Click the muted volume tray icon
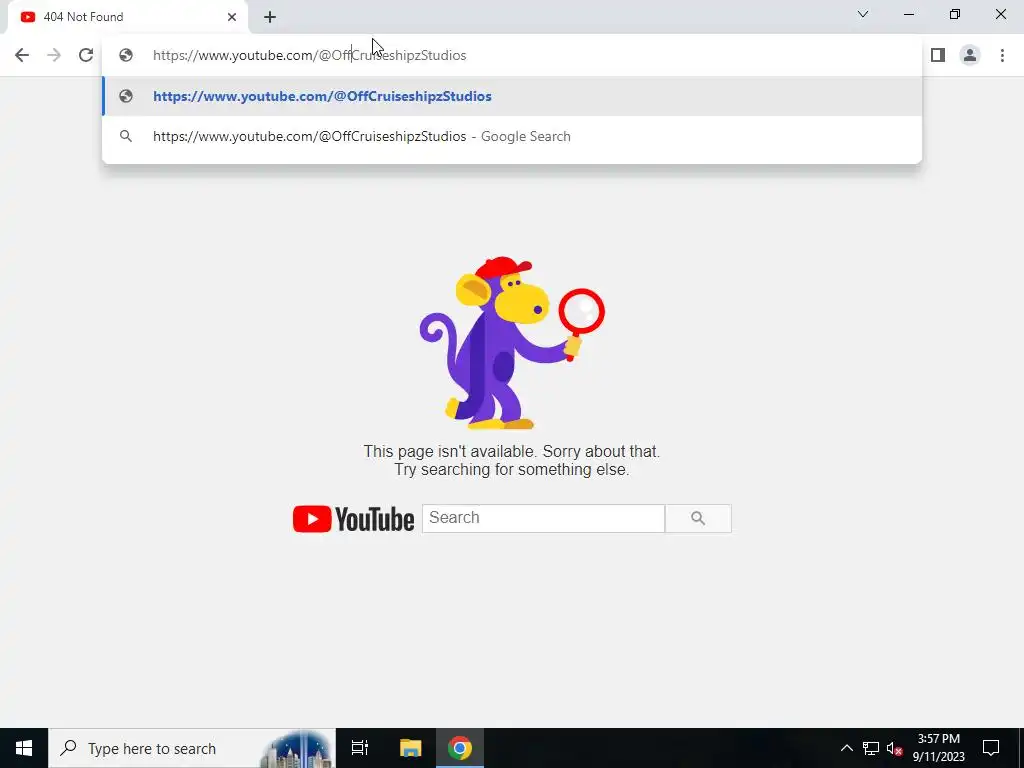 click(x=894, y=748)
